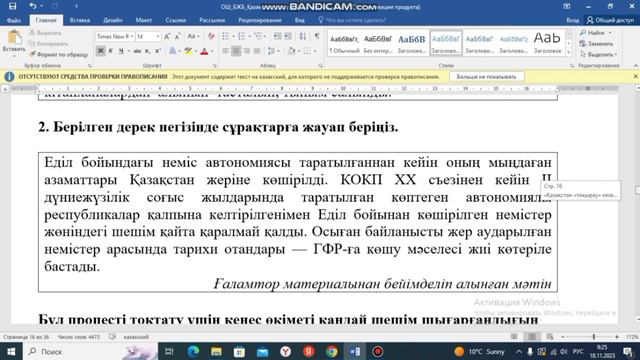The height and width of the screenshot is (360, 640).
Task: Click the numbered list icon
Action: click(242, 36)
